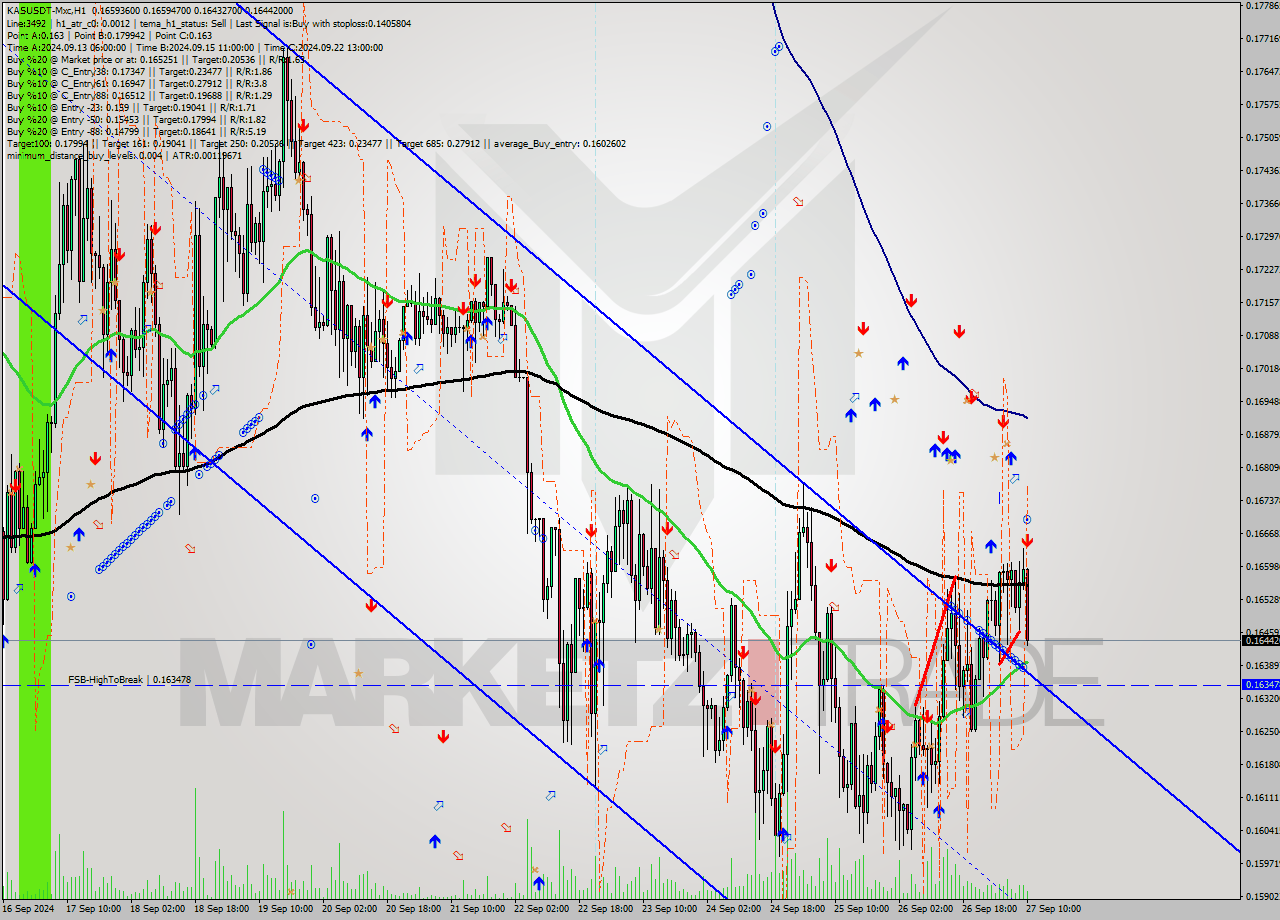
Task: Click the 'Entry -88: 0.14799' buy line
Action: pyautogui.click(x=136, y=131)
